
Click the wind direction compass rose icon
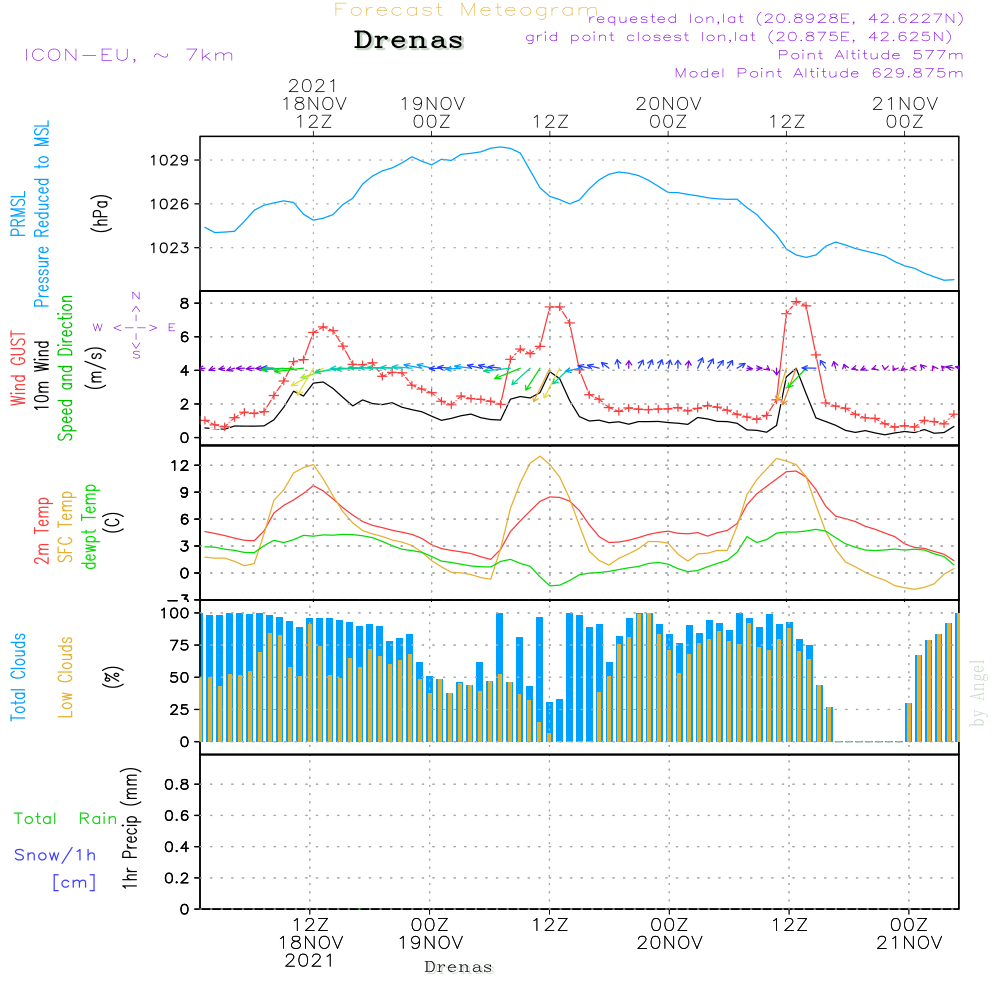pos(135,326)
